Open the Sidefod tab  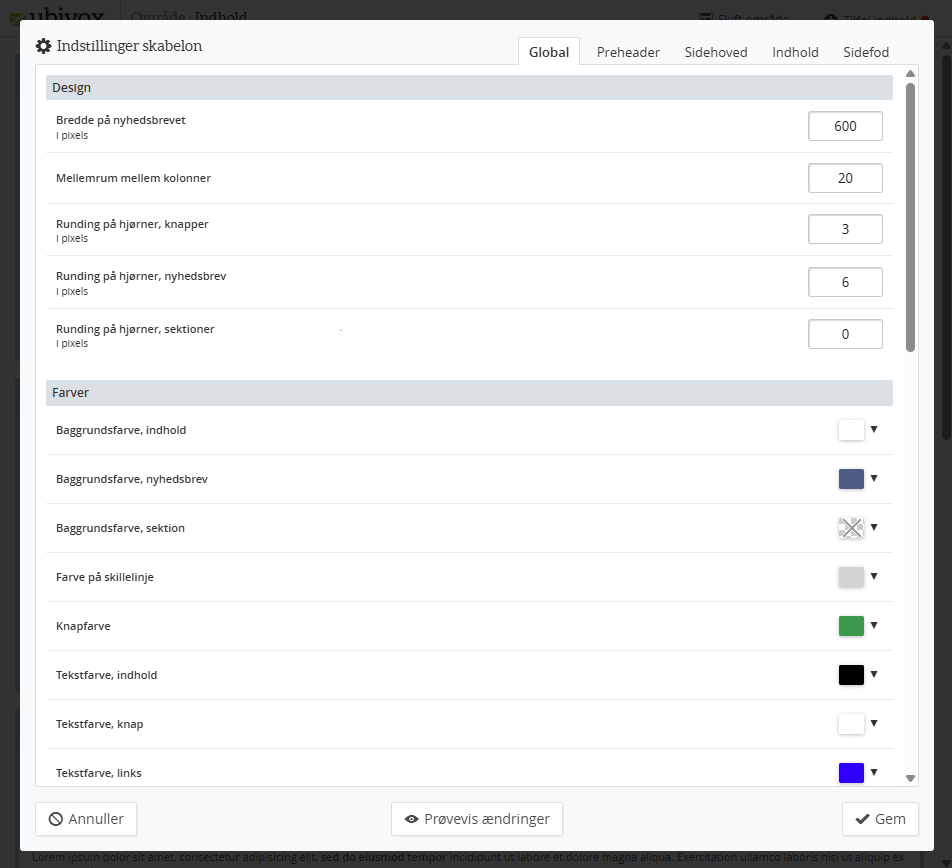[866, 52]
